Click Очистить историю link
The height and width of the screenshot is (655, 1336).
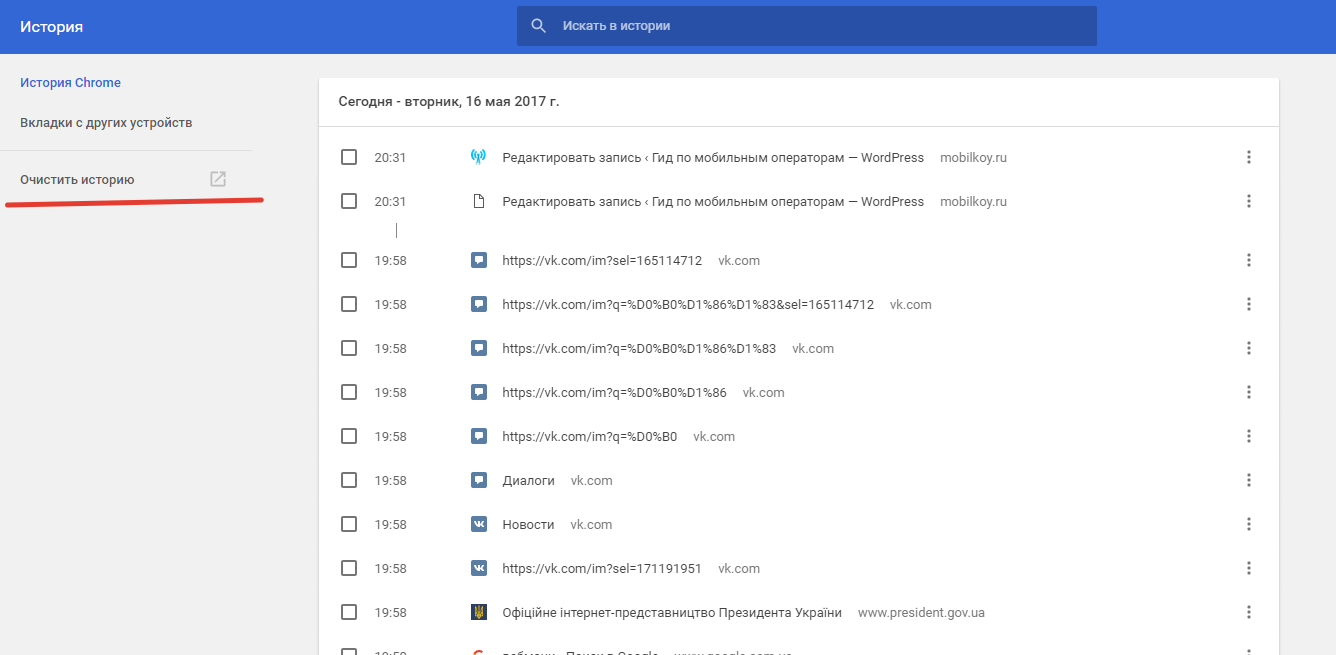pyautogui.click(x=77, y=180)
